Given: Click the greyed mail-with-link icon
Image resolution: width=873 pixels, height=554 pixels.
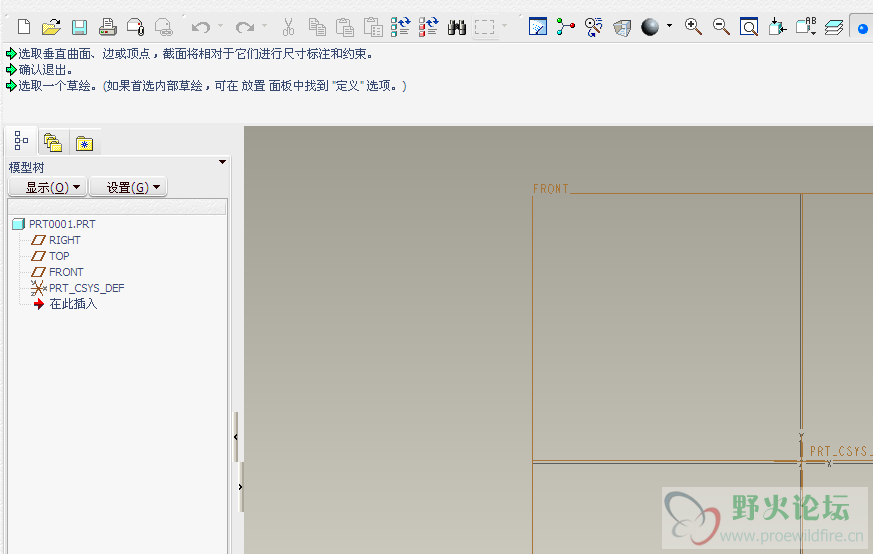Looking at the screenshot, I should click(163, 27).
